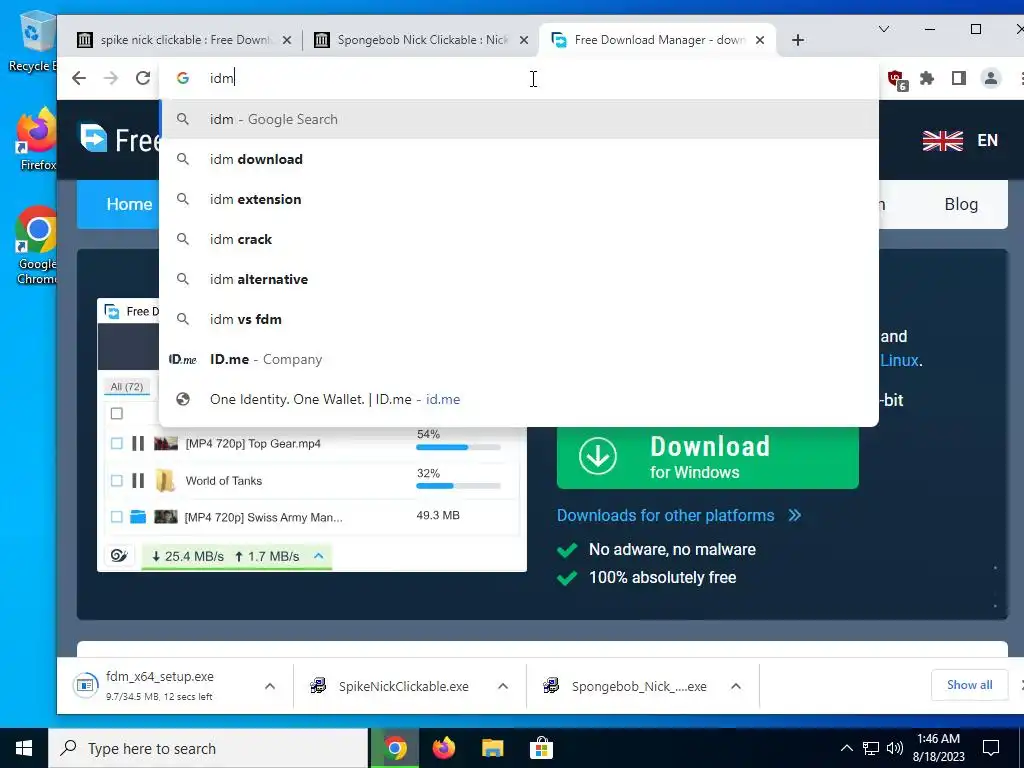The image size is (1024, 768).
Task: Click the snail speed-mode icon in preview
Action: pyautogui.click(x=120, y=556)
